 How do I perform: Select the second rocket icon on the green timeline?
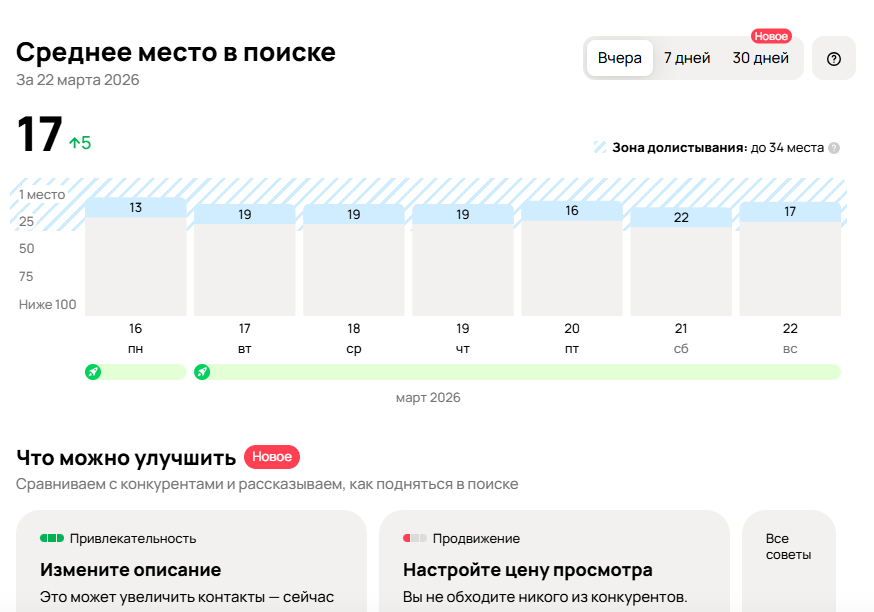(200, 370)
